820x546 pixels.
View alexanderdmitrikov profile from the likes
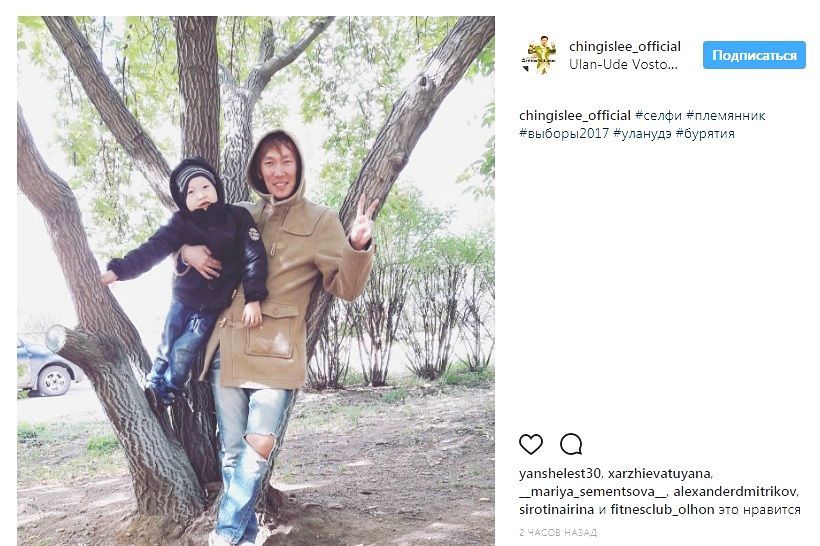coord(735,492)
